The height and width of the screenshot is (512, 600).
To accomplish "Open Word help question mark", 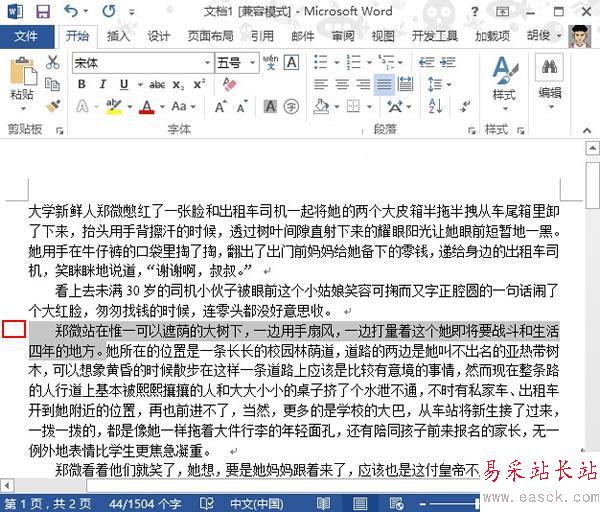I will [x=474, y=11].
